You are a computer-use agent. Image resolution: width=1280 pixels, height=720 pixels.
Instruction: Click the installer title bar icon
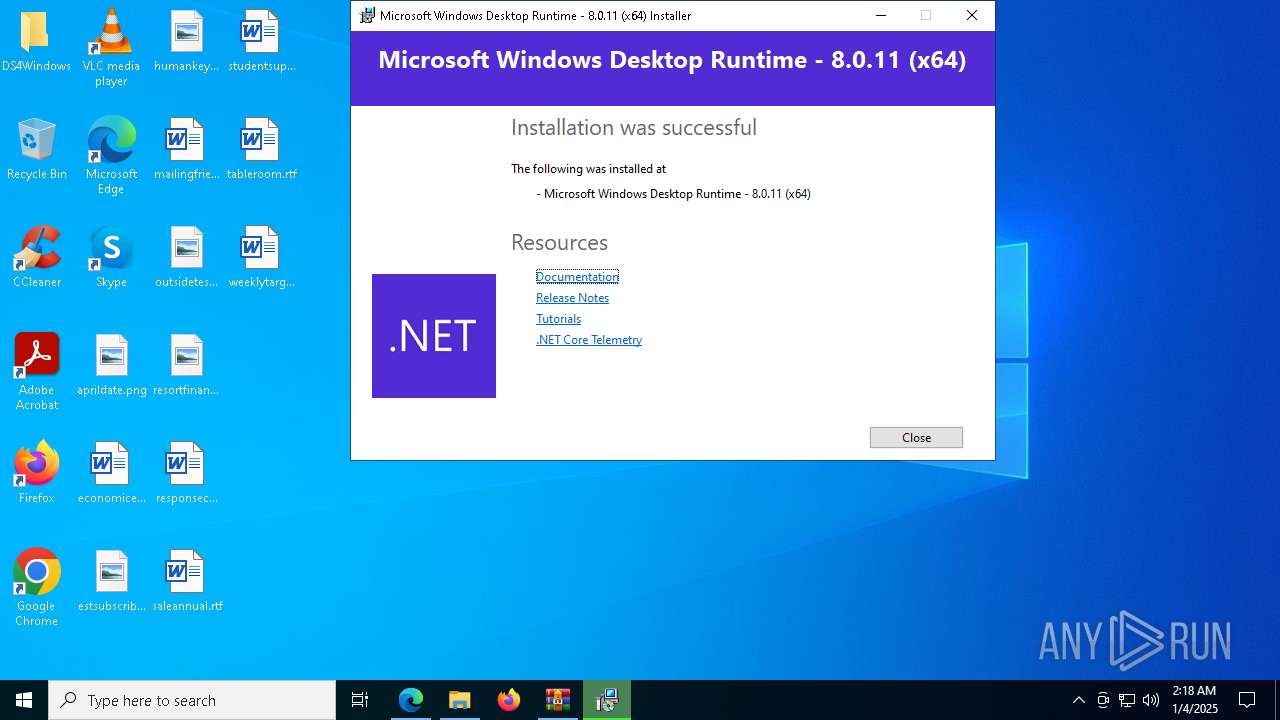(367, 15)
